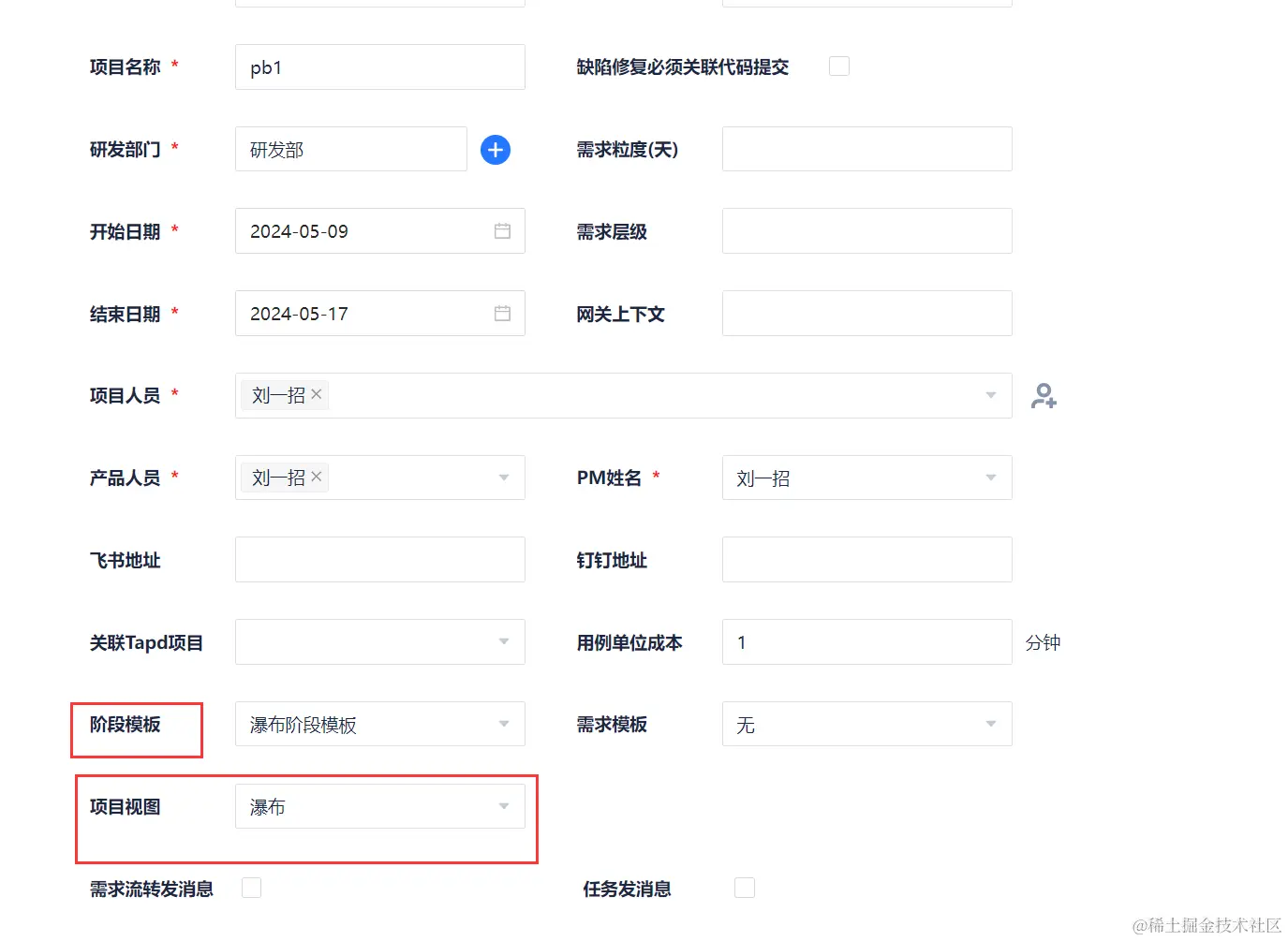
Task: Click the 用例单位成本 label
Action: (629, 643)
